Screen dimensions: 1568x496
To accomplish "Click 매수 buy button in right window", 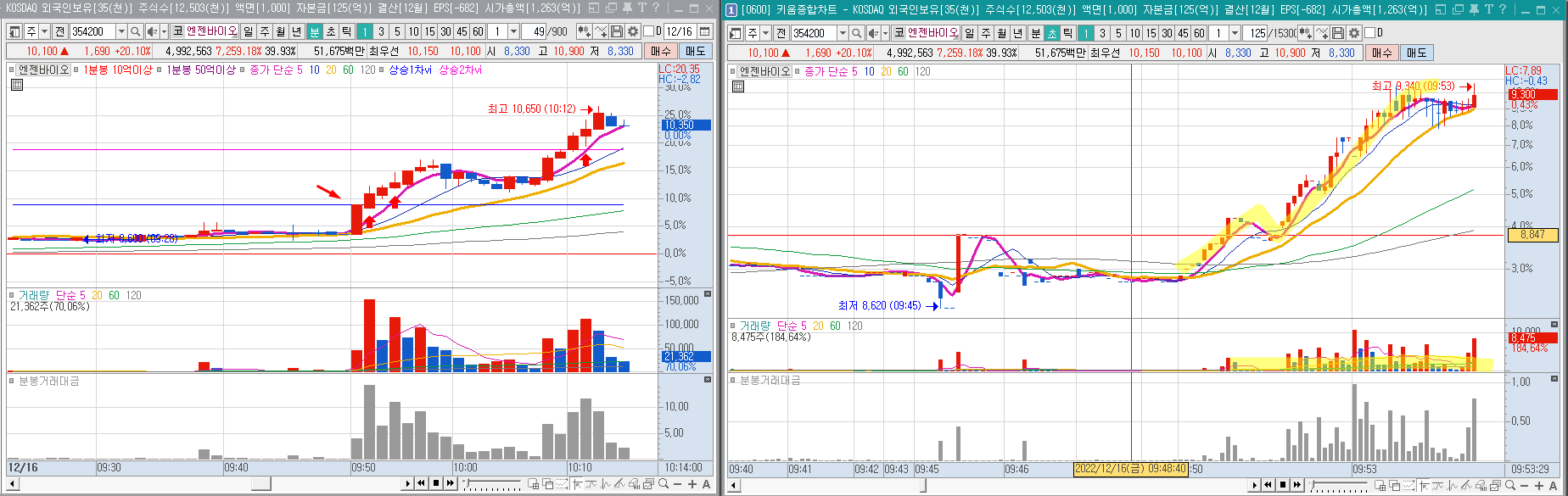I will pos(1382,52).
